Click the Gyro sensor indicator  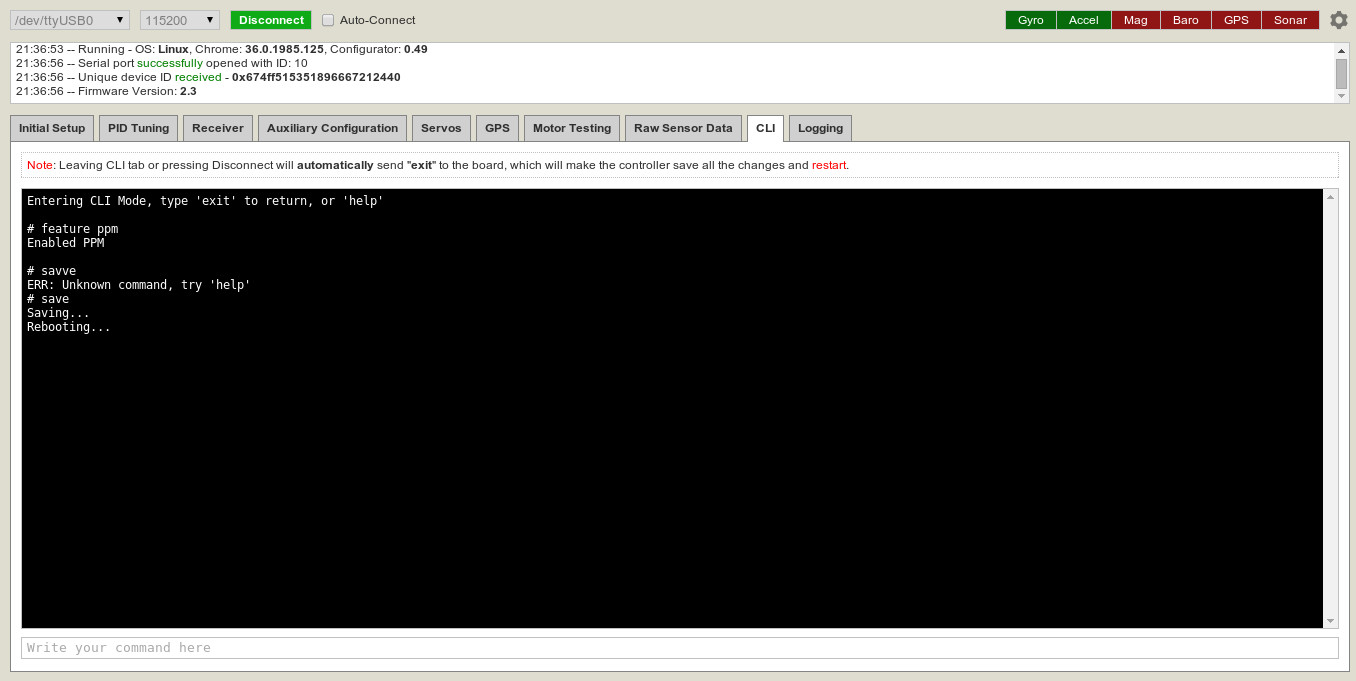(x=1031, y=20)
